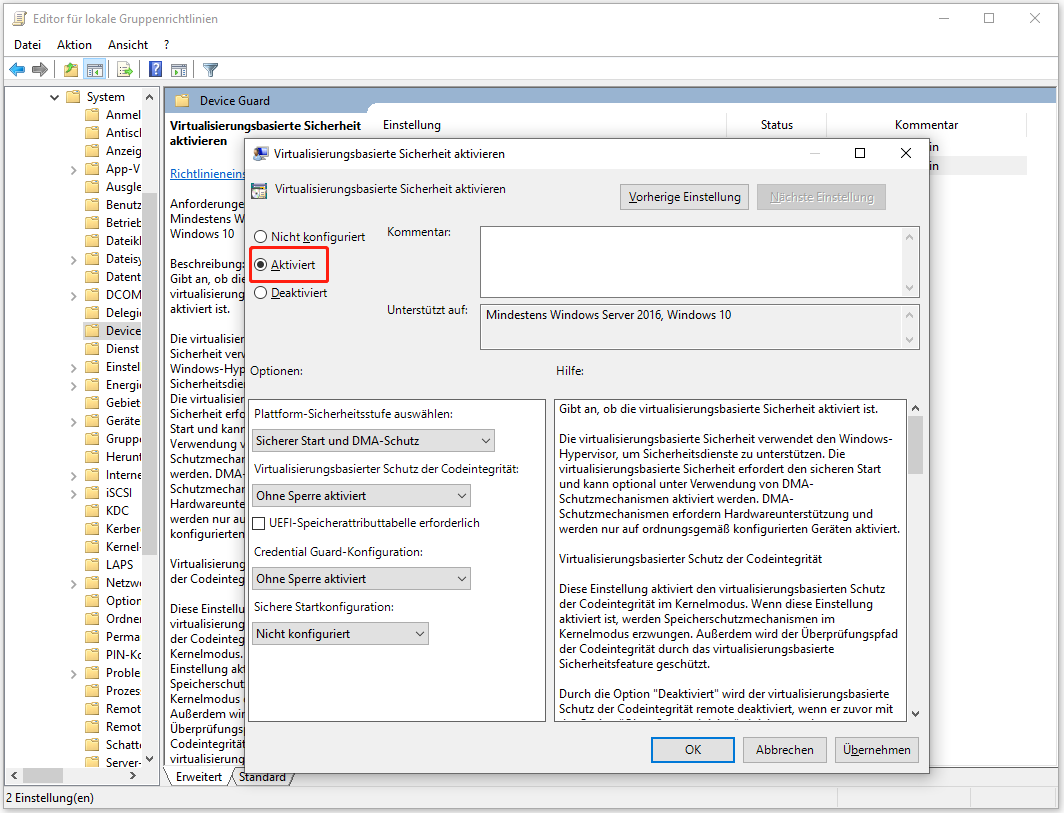Click the 'Vorherige Einstellung' button
The height and width of the screenshot is (813, 1064).
(684, 197)
